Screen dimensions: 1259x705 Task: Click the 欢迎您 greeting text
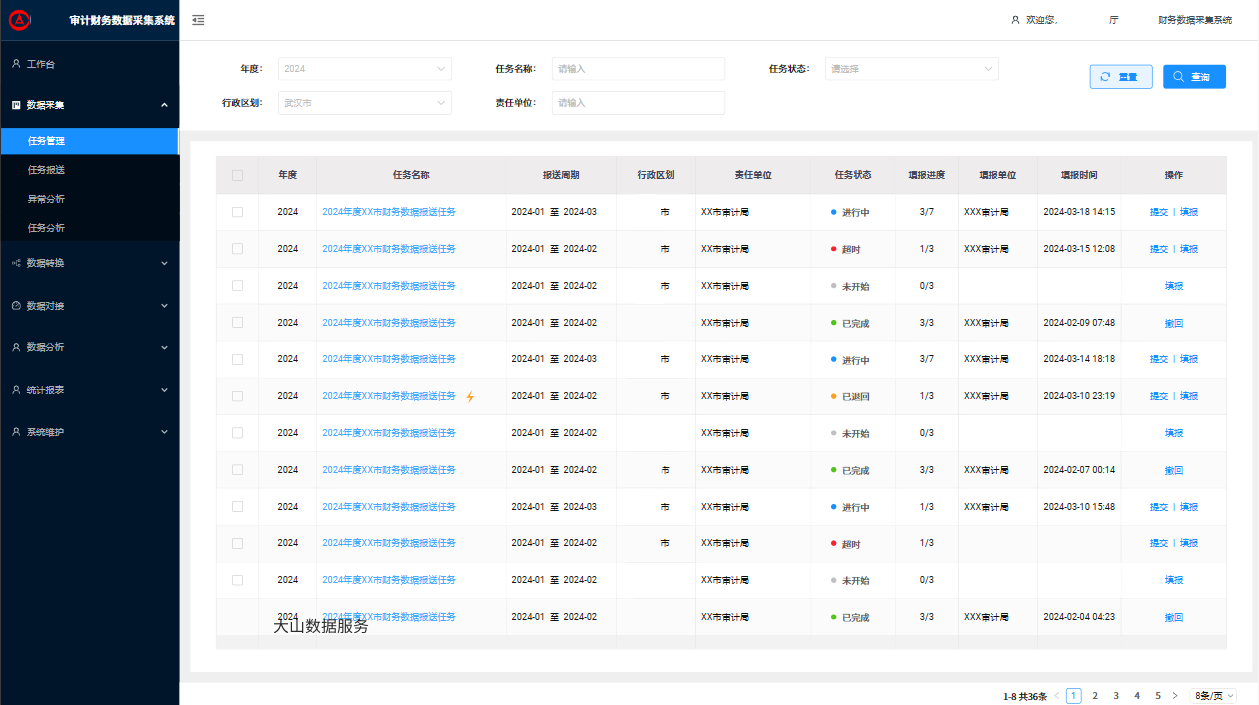point(1042,20)
